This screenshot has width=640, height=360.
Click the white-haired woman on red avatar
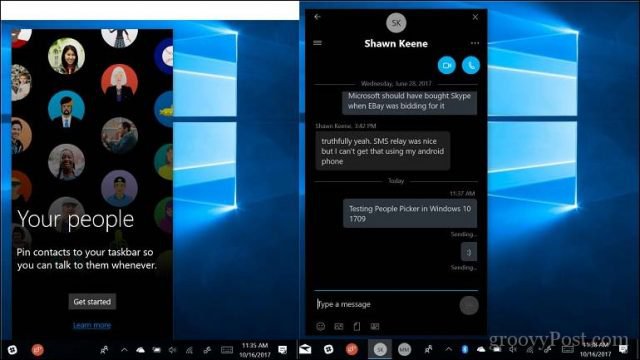click(x=119, y=82)
